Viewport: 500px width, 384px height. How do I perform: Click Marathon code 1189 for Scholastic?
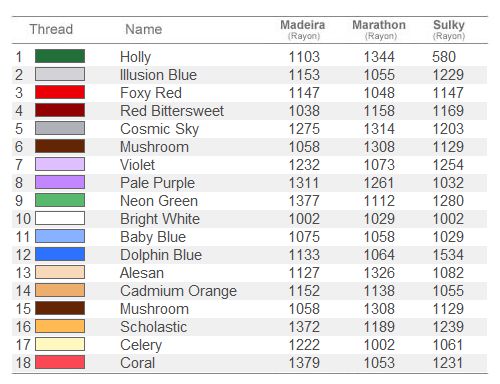point(379,327)
